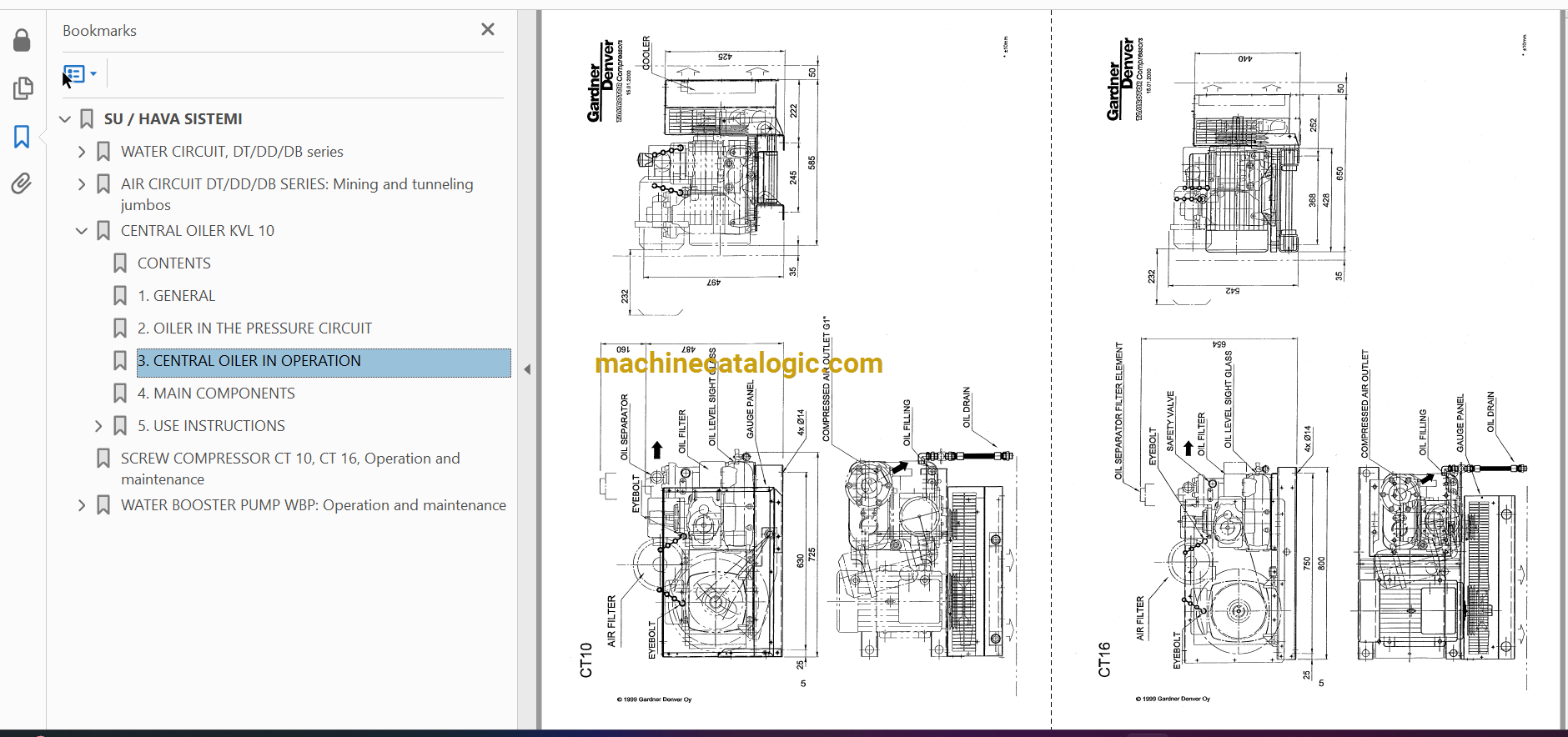
Task: Open the 1. GENERAL bookmark
Action: point(177,296)
